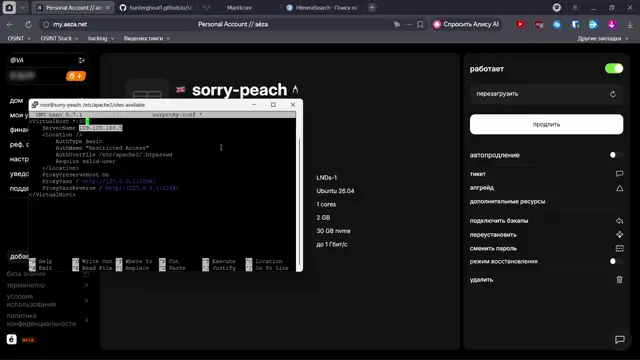Switch to the Manticore tab

239,8
